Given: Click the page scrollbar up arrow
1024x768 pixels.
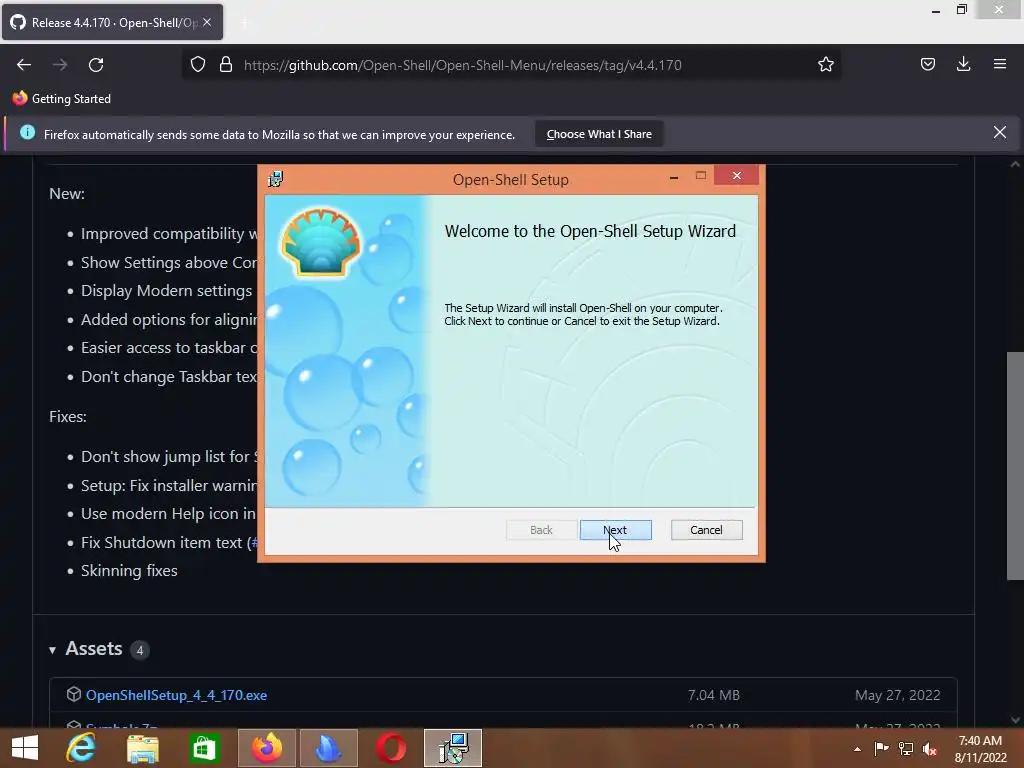Looking at the screenshot, I should 1015,164.
